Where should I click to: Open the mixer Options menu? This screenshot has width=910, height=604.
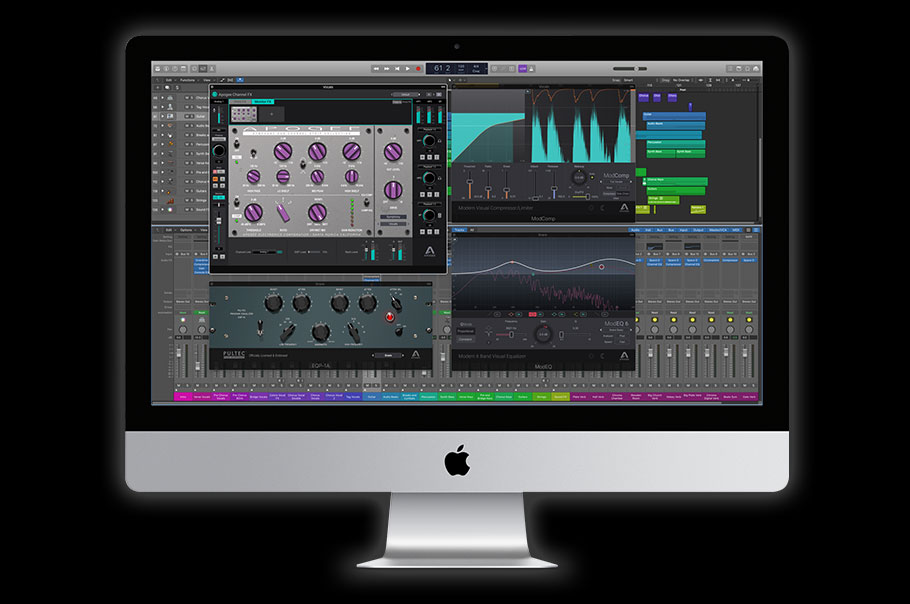(x=186, y=230)
